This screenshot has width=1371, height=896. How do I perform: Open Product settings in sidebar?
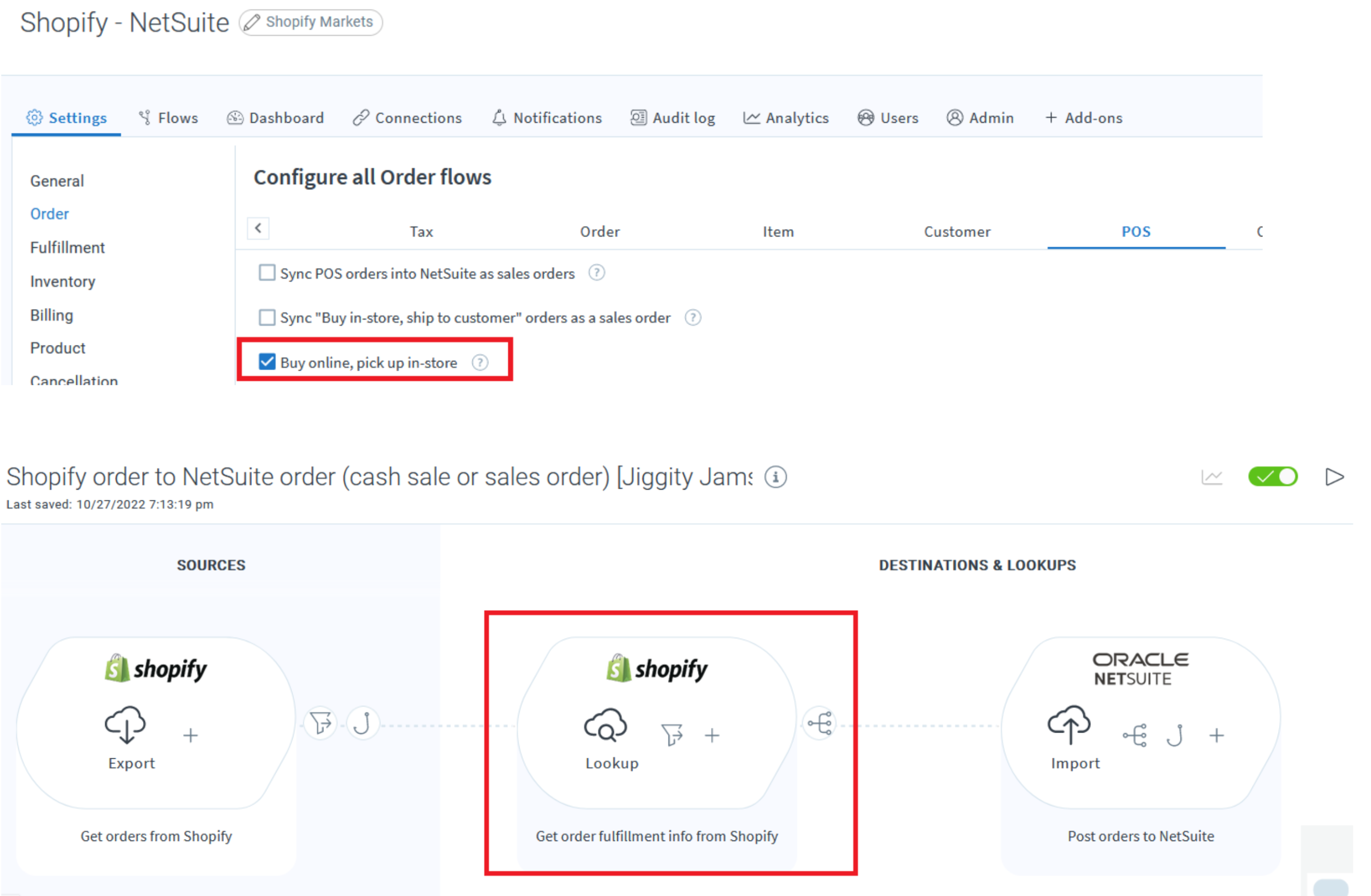58,349
